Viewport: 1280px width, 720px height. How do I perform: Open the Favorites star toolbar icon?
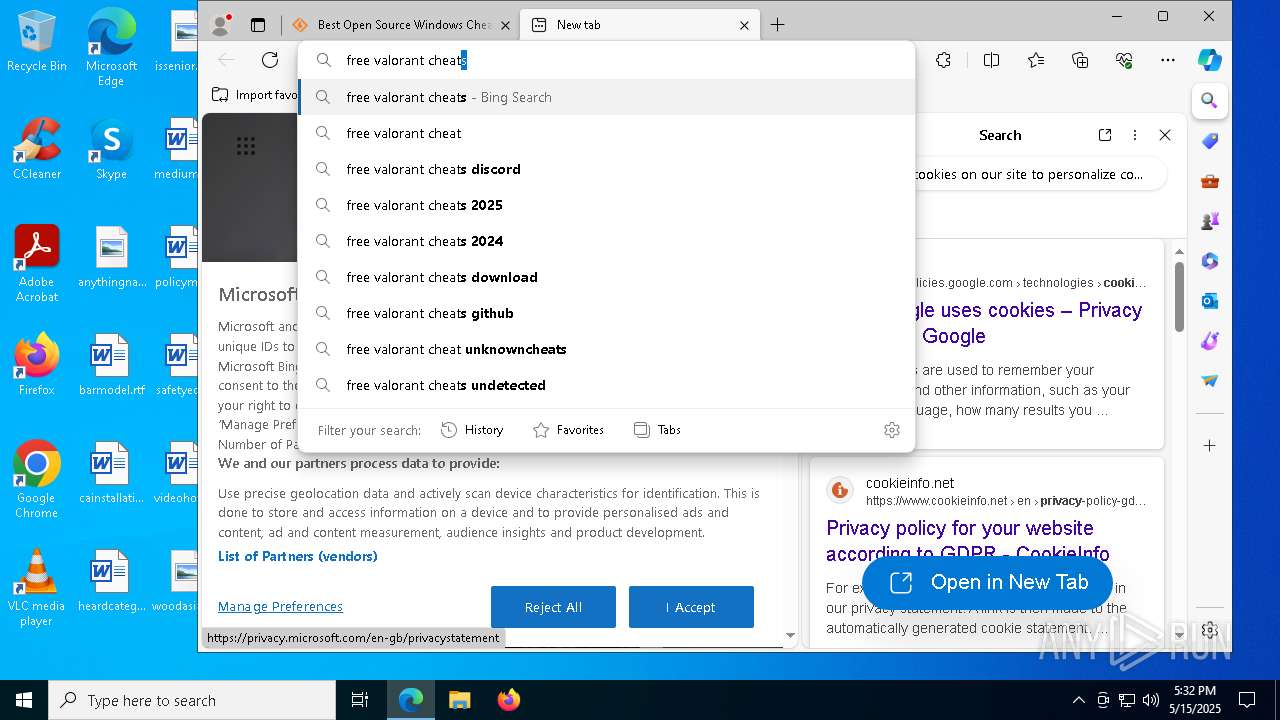tap(1036, 60)
